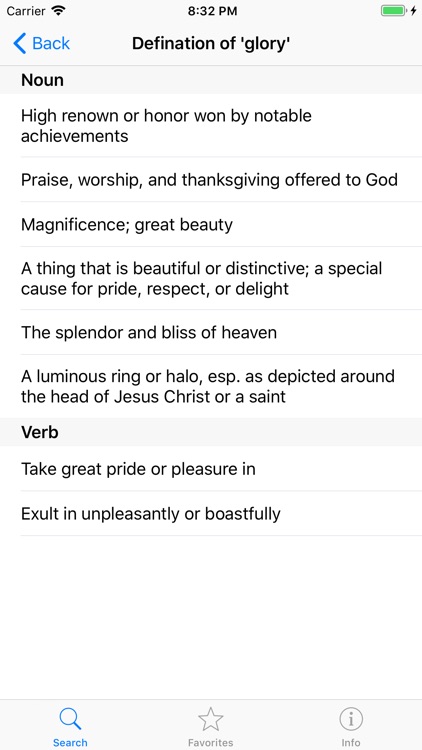Tap 'The splendor and bliss of heaven'
The width and height of the screenshot is (422, 750).
tap(211, 332)
